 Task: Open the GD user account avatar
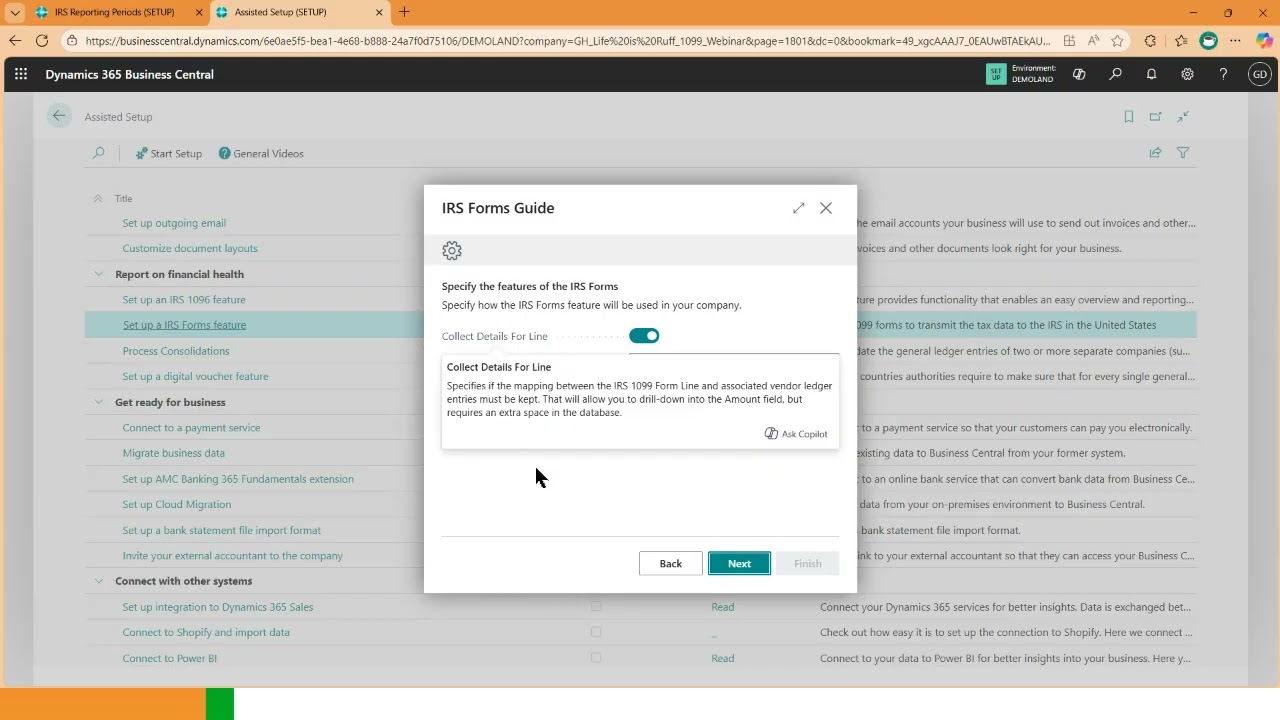click(x=1259, y=74)
